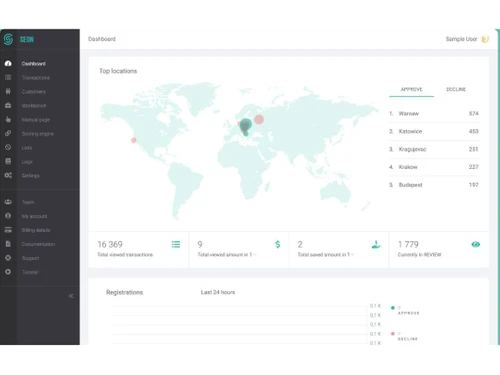Open Lists via its ban-circle icon
500x375 pixels.
[8, 147]
